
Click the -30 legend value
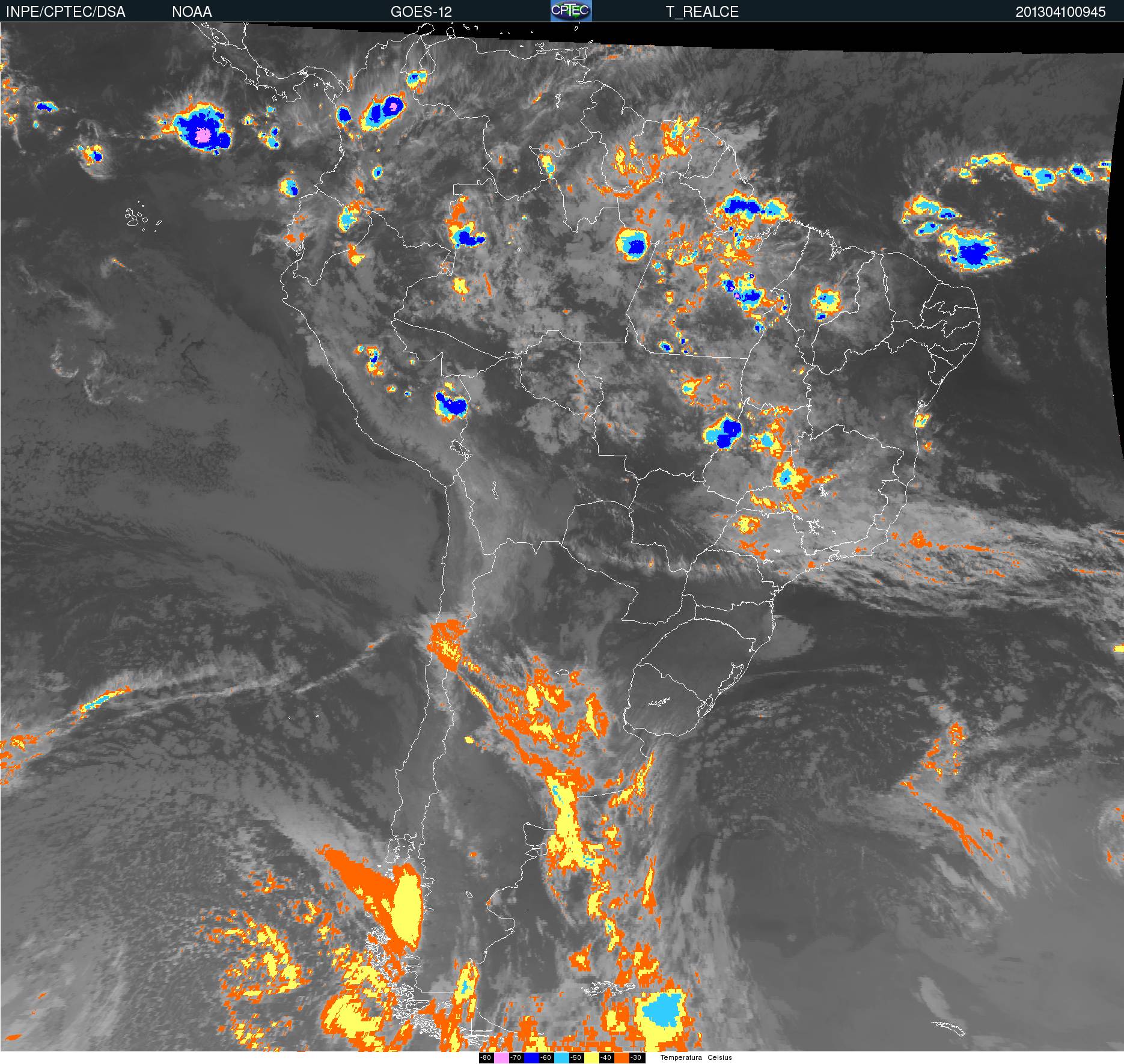[x=636, y=1058]
